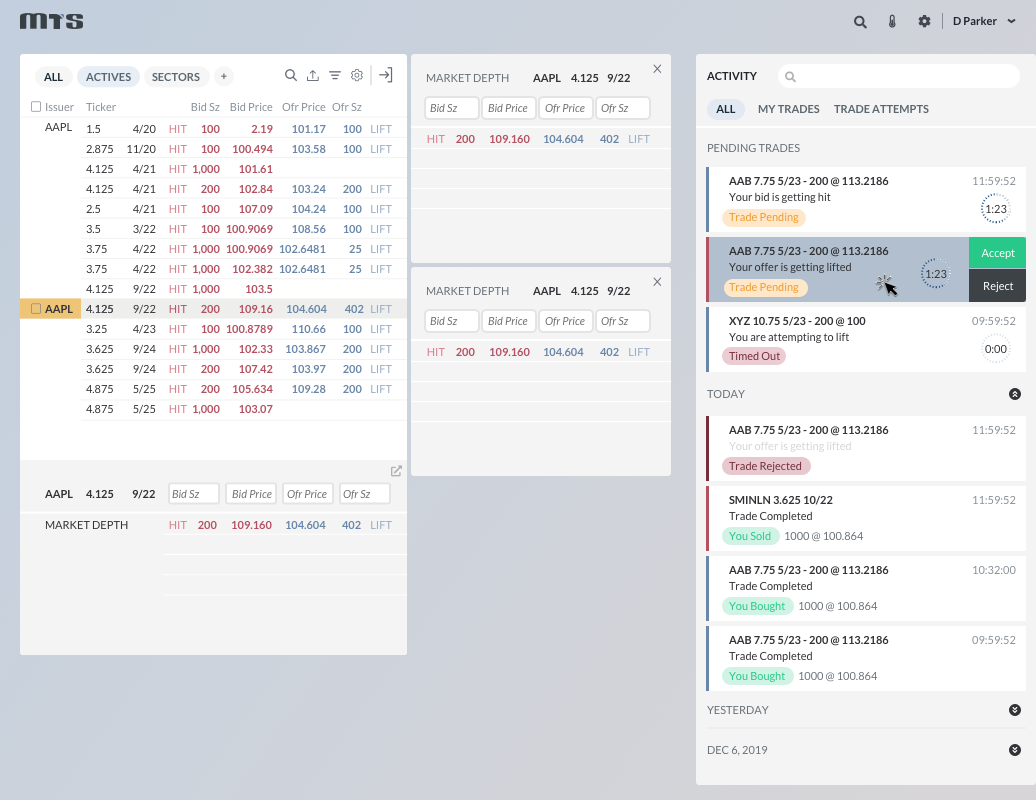Select the SECTORS watchlist tab
The image size is (1036, 800).
point(176,77)
